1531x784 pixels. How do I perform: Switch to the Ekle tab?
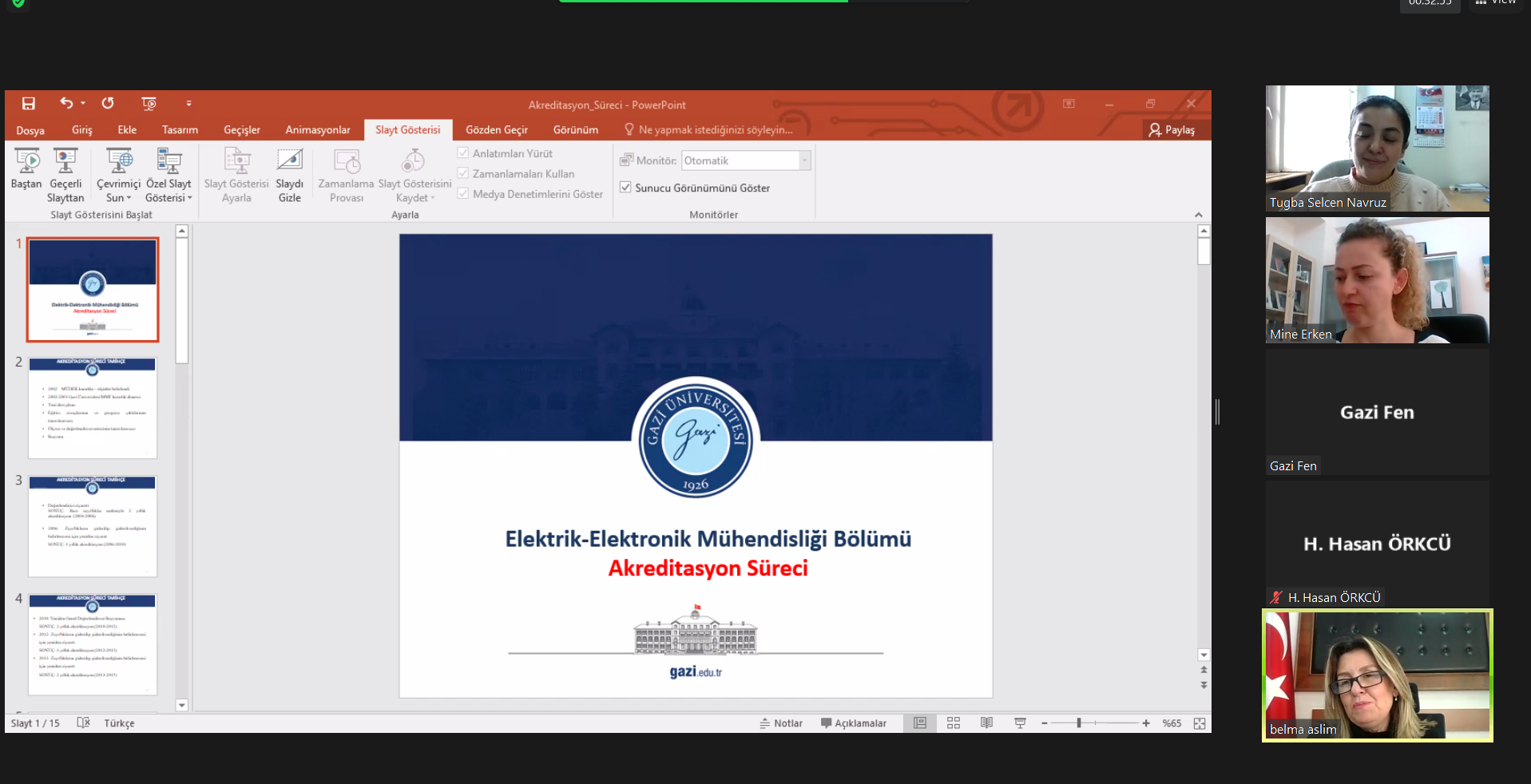(127, 130)
